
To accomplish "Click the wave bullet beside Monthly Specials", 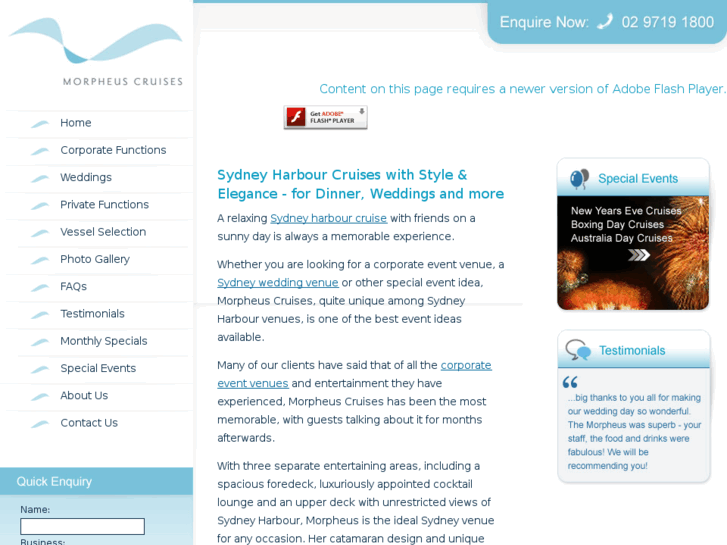I will tap(40, 342).
